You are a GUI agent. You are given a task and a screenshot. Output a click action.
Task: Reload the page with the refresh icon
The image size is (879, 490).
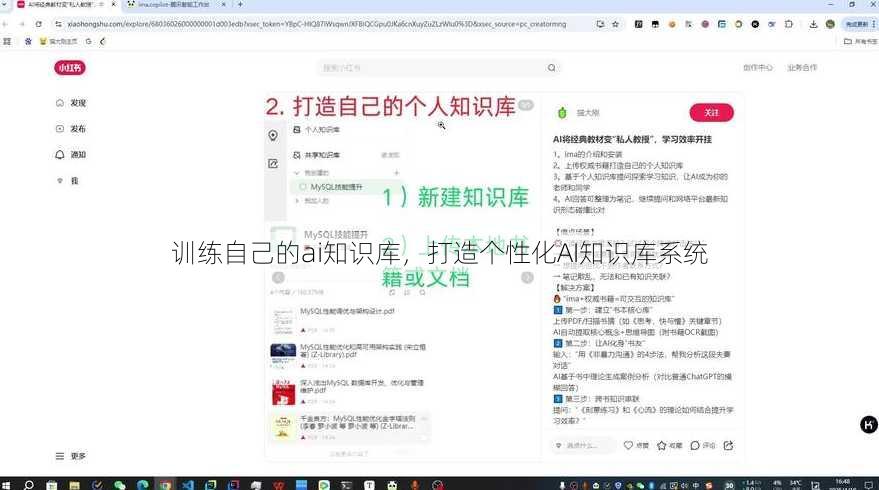[39, 24]
